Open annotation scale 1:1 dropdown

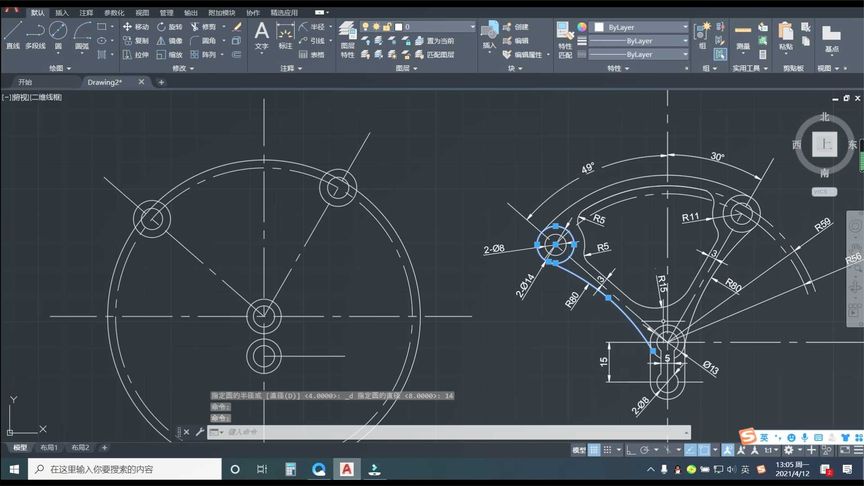(x=770, y=450)
